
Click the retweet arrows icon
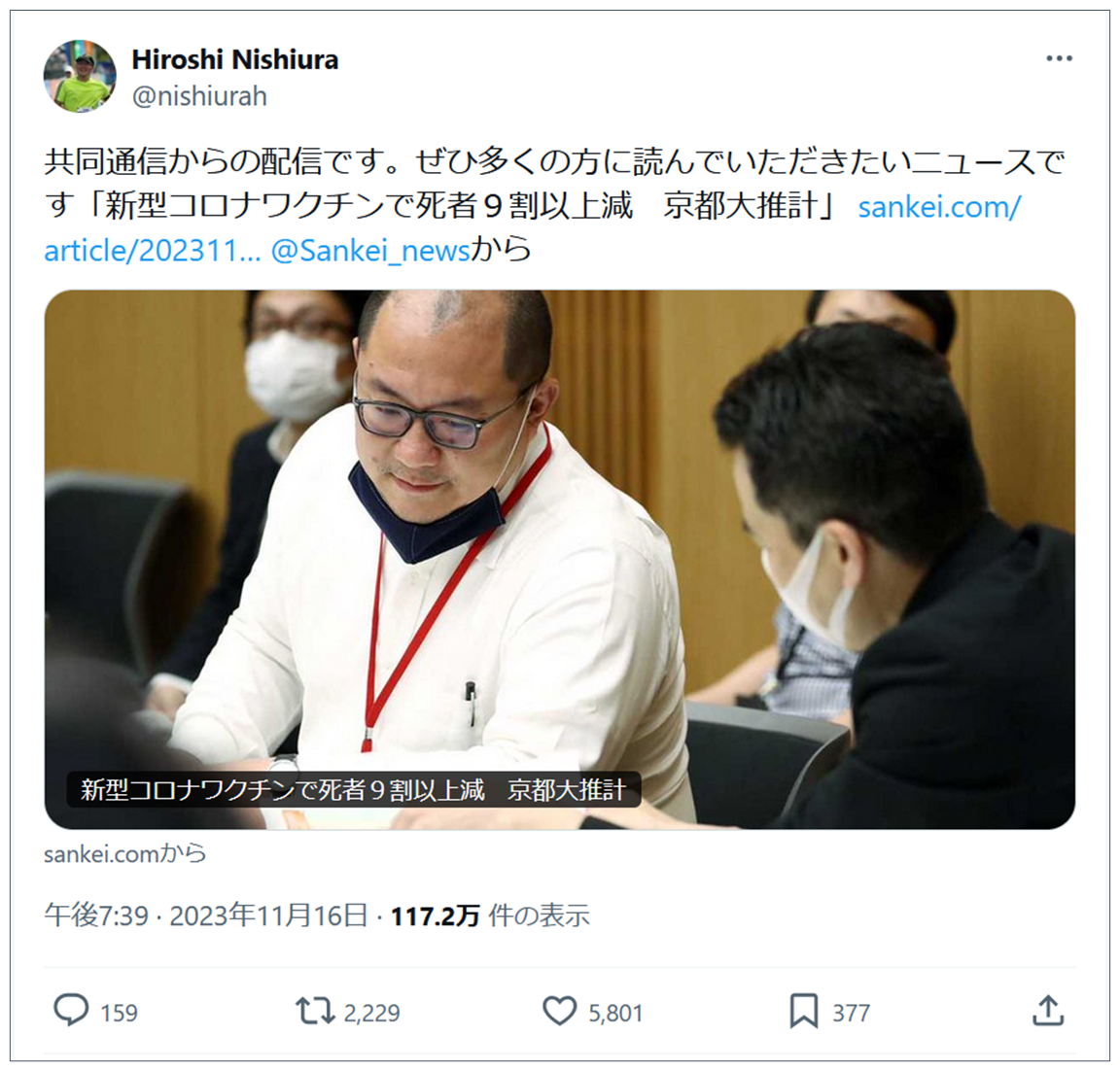coord(315,1011)
